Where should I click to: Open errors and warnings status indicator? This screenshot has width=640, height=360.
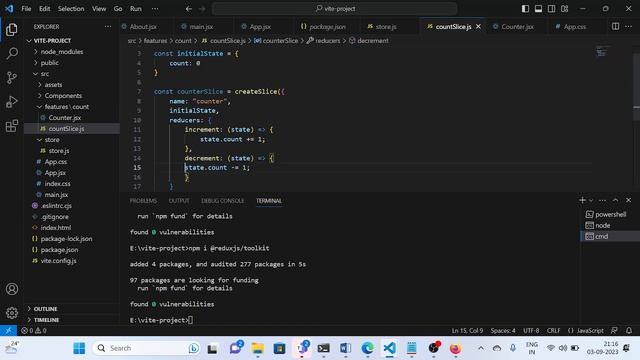(34, 331)
